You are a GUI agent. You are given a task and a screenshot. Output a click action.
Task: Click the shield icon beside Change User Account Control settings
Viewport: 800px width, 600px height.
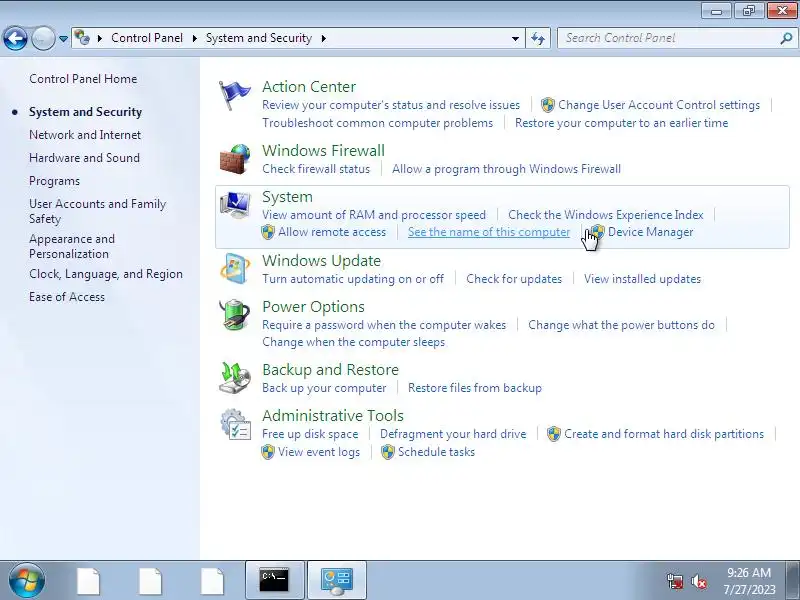point(547,105)
